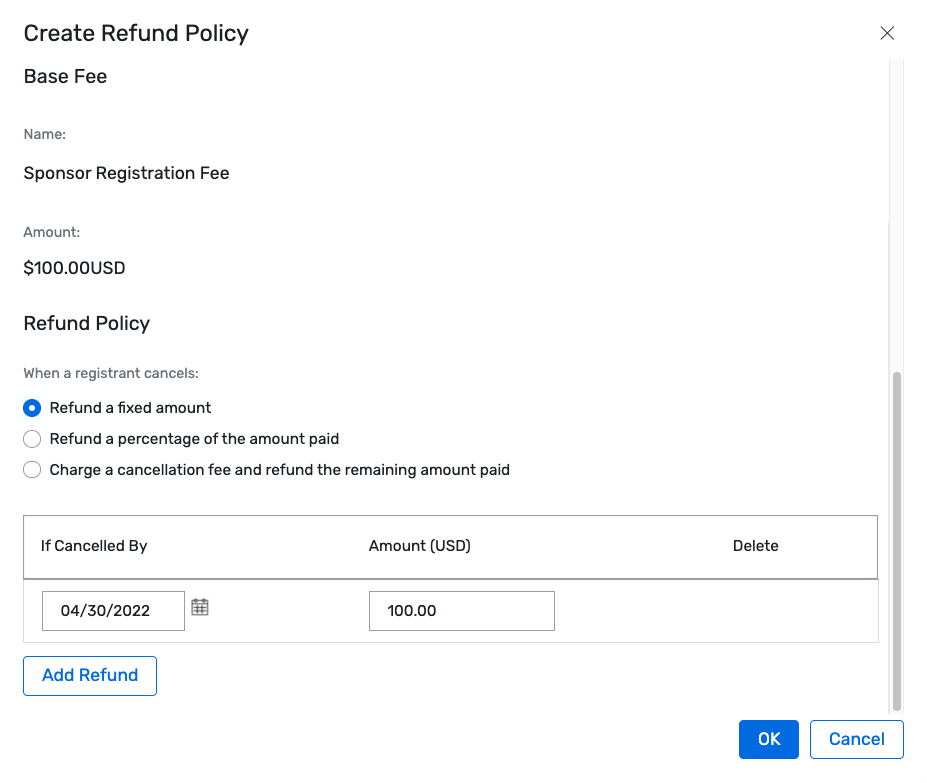Image resolution: width=927 pixels, height=783 pixels.
Task: Click the "If Cancelled By" column header
Action: (94, 546)
